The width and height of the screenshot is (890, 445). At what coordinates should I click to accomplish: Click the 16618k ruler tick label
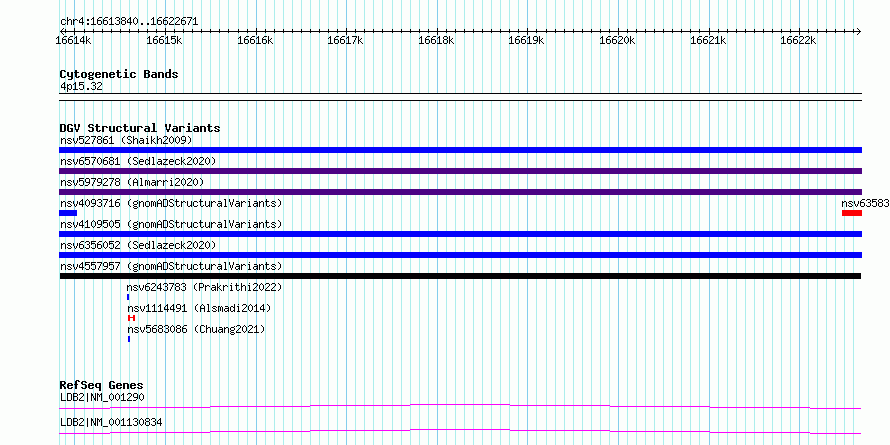pos(436,40)
